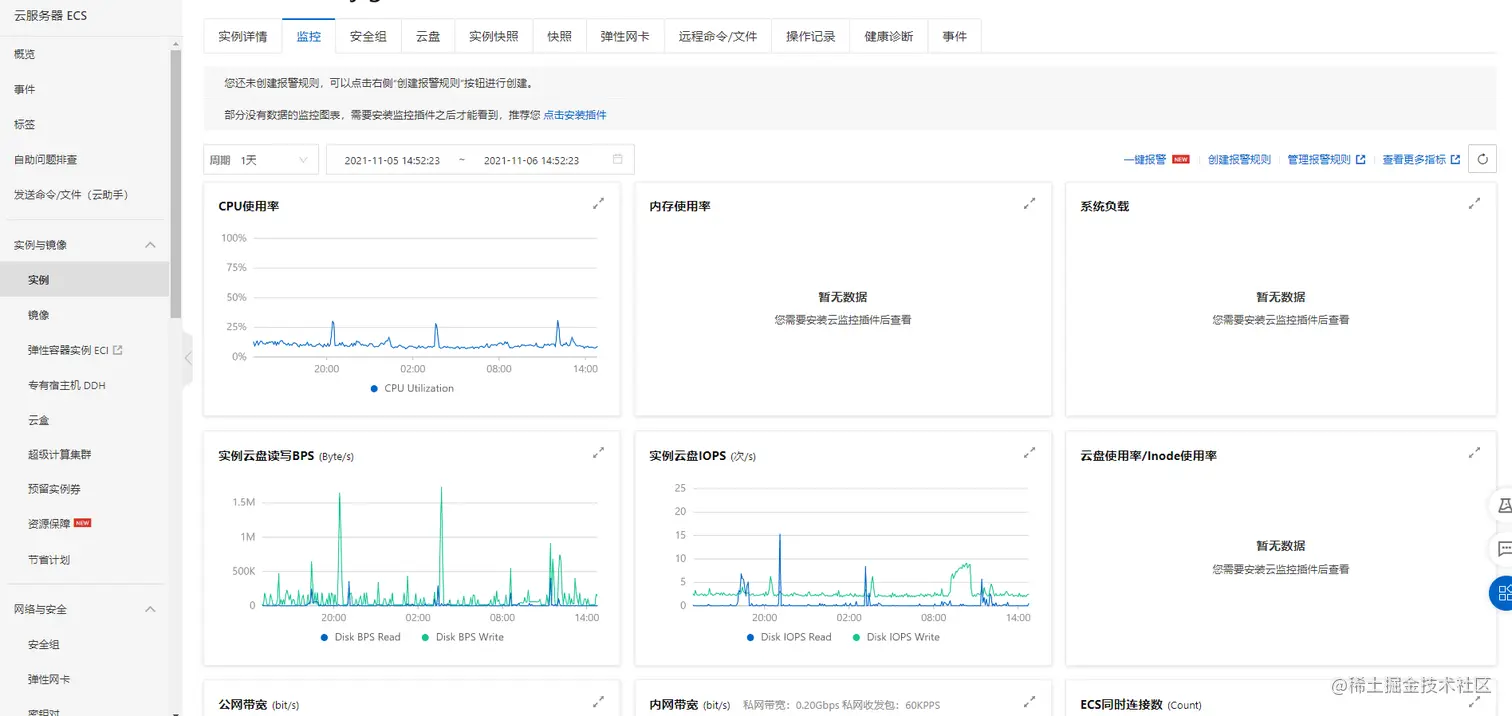Viewport: 1512px width, 716px height.
Task: Switch to the 远程命令/文件 tab
Action: tap(718, 36)
